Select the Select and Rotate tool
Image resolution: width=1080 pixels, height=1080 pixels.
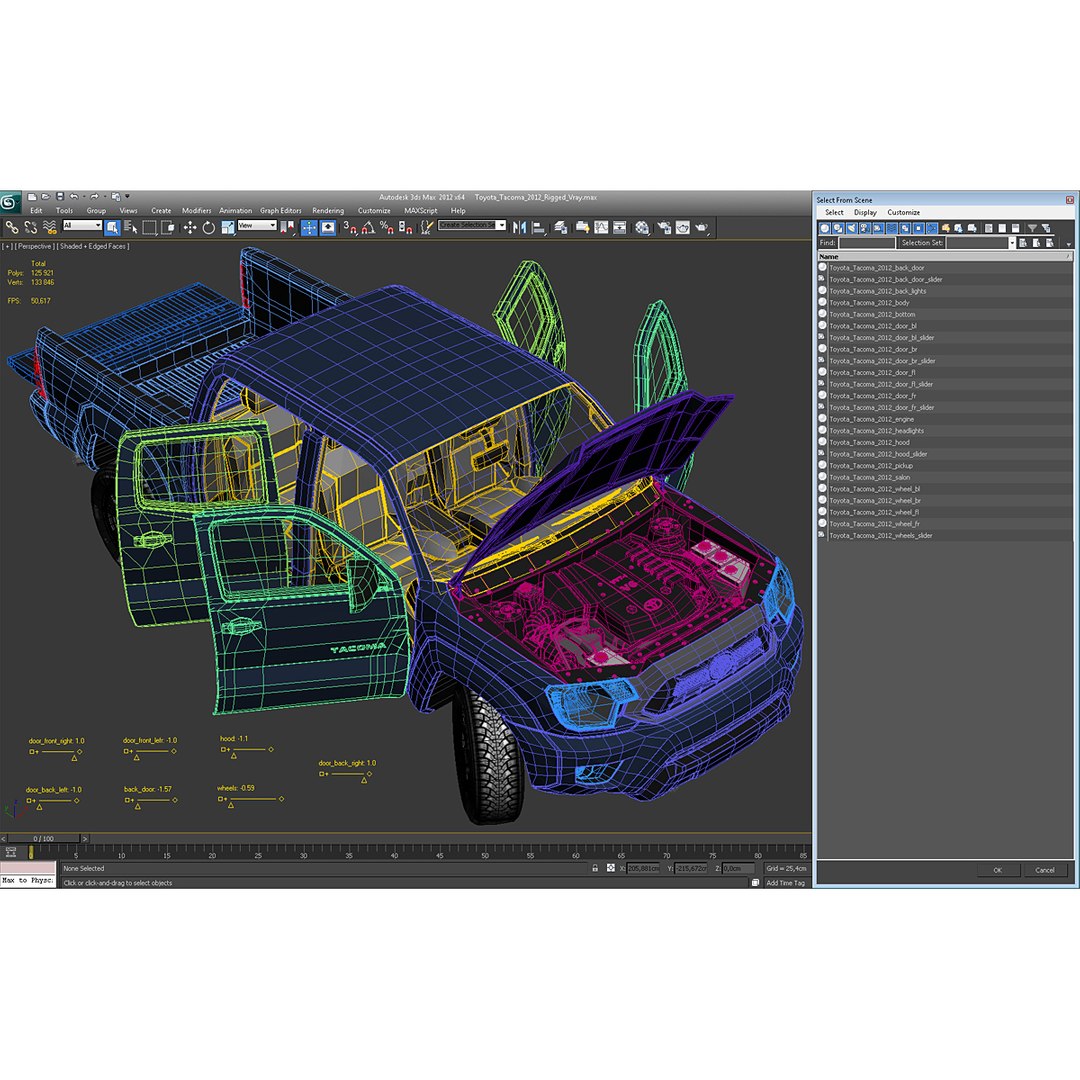[208, 227]
